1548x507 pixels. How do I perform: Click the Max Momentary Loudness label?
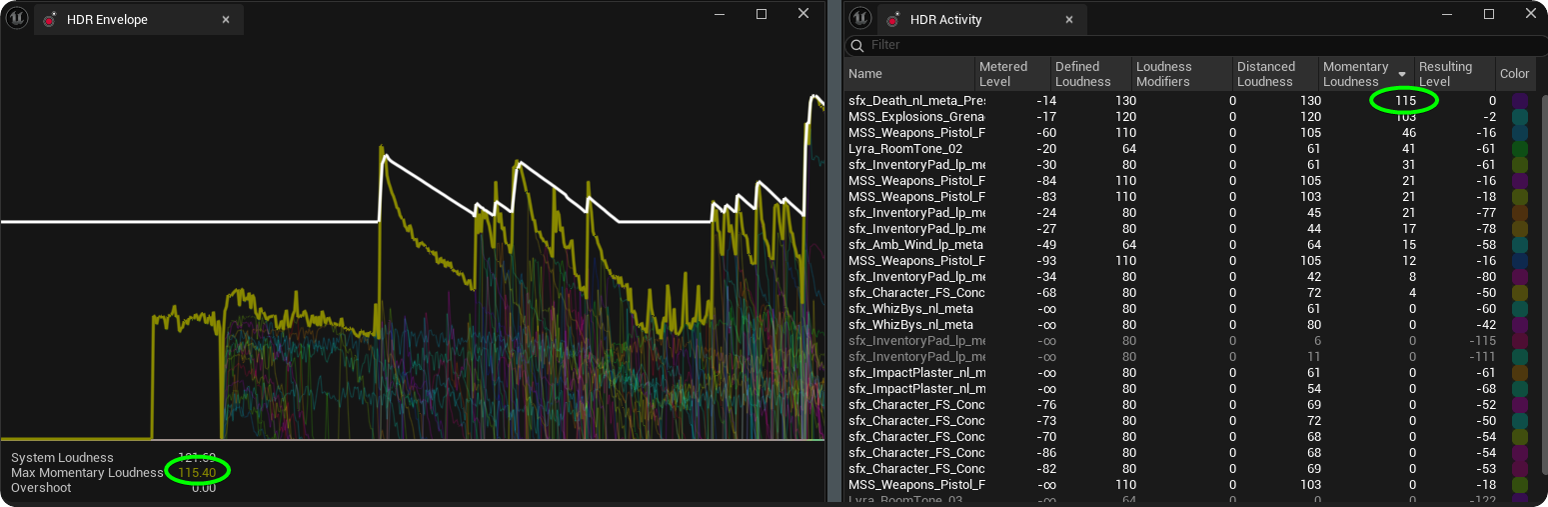point(87,472)
